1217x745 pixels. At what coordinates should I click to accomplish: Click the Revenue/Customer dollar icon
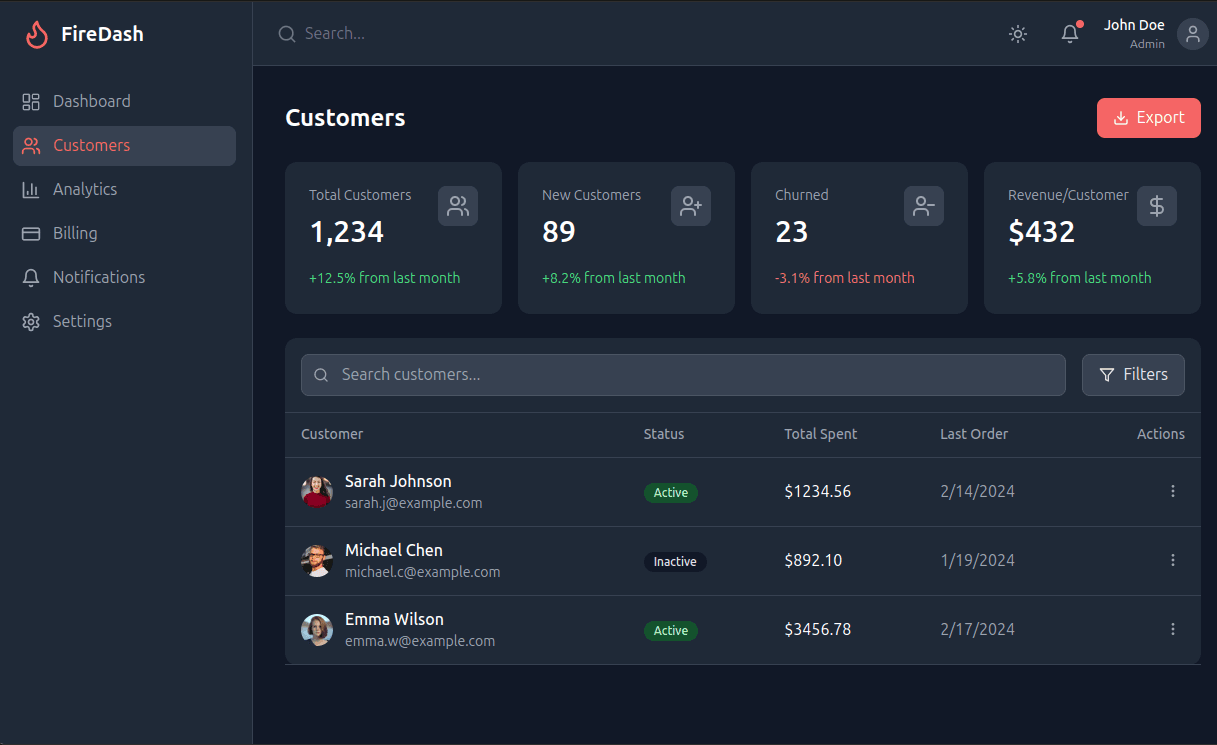click(1157, 206)
